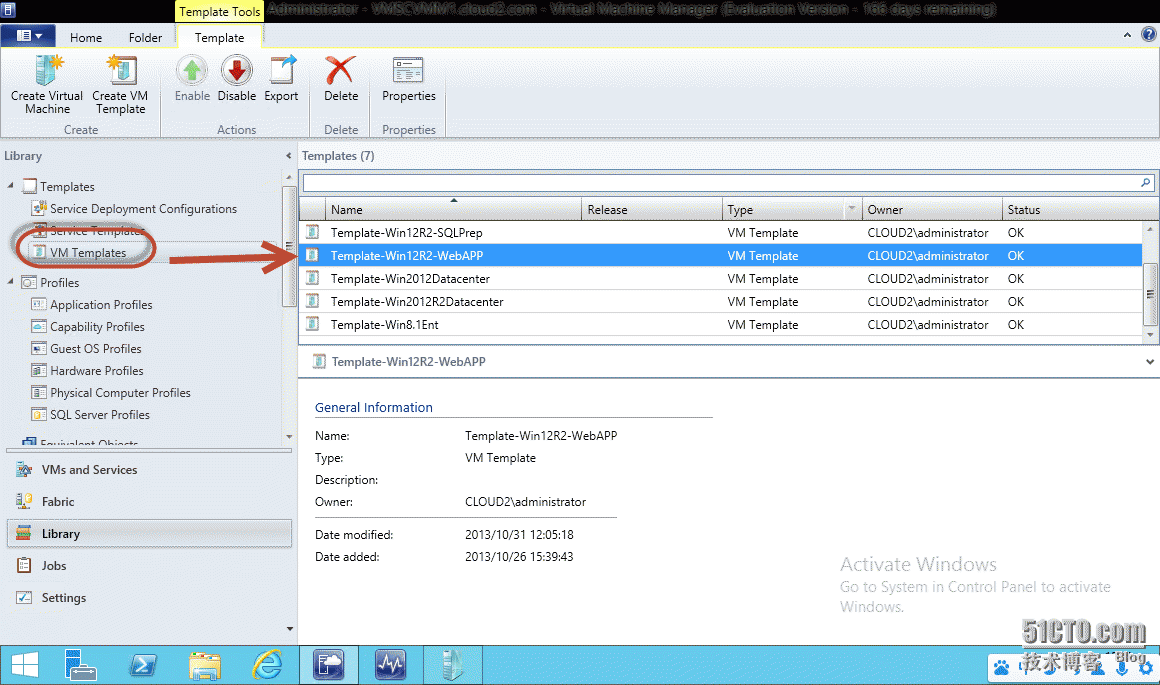Sort templates by Release column
1160x685 pixels.
(652, 210)
